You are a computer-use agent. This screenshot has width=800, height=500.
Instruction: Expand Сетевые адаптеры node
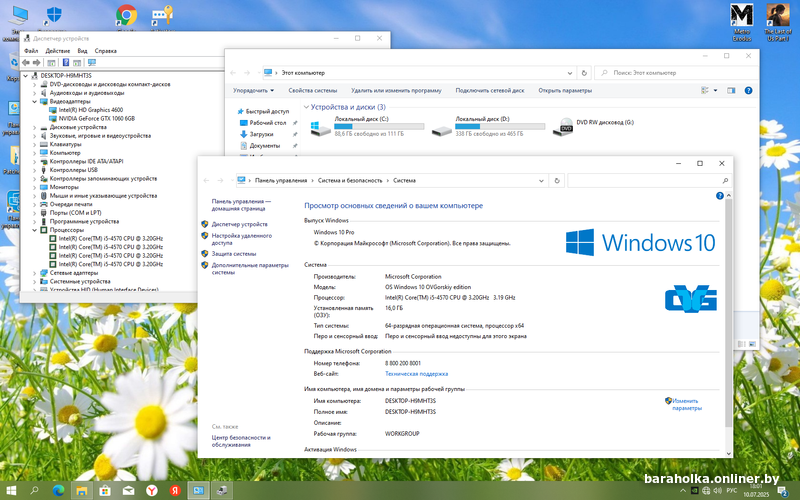click(x=35, y=273)
